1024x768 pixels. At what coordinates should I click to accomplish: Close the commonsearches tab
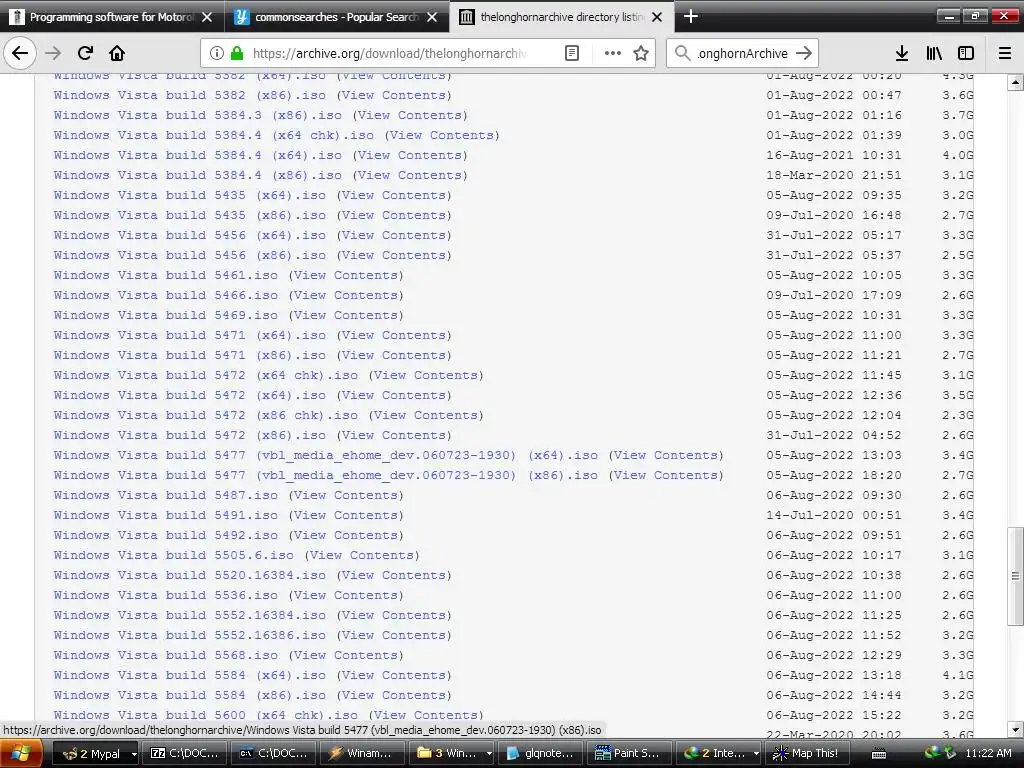432,17
